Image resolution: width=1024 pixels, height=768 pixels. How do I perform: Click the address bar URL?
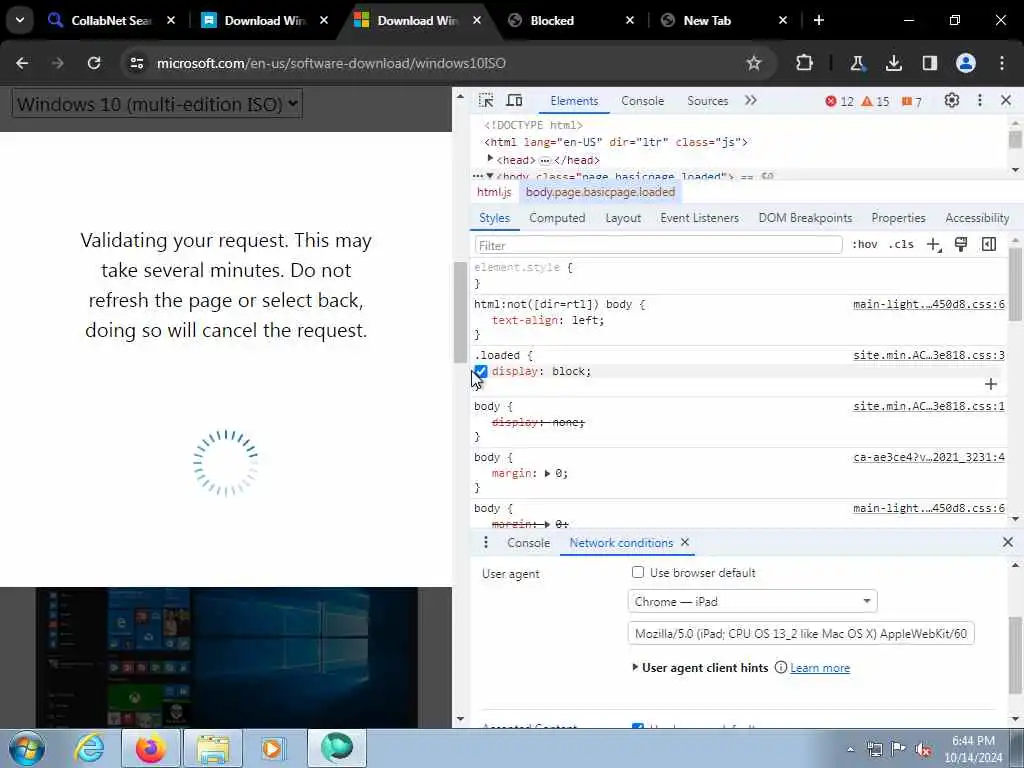[332, 63]
